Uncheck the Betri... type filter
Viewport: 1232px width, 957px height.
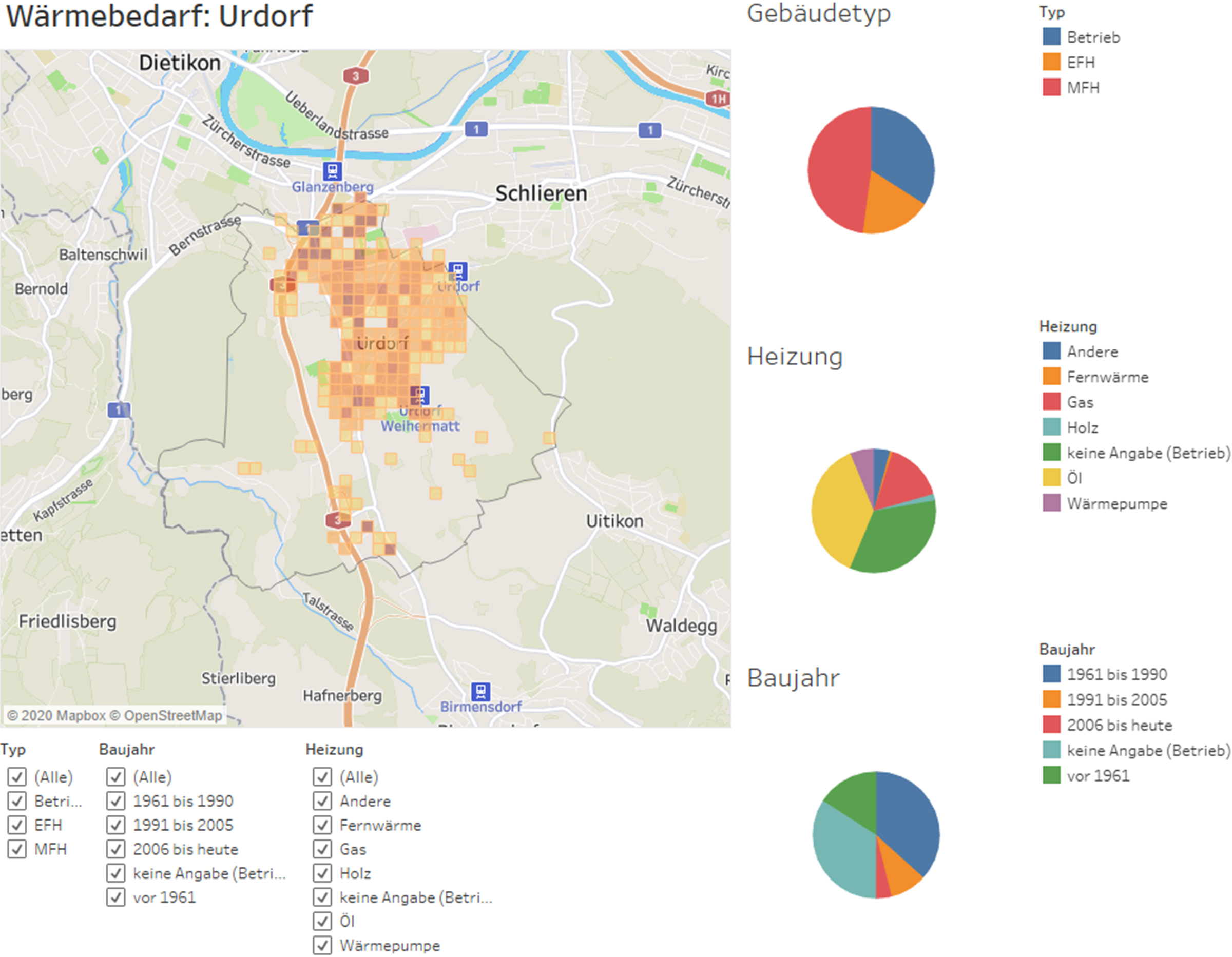[17, 801]
